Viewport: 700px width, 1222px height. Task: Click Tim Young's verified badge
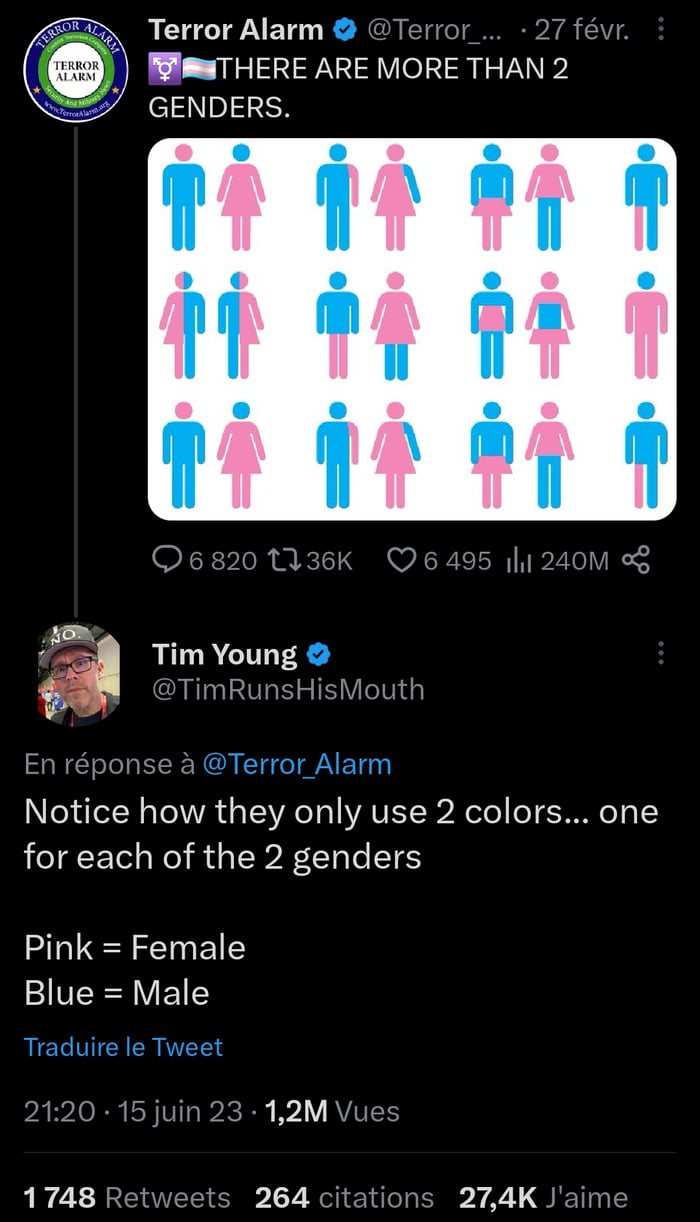tap(319, 654)
